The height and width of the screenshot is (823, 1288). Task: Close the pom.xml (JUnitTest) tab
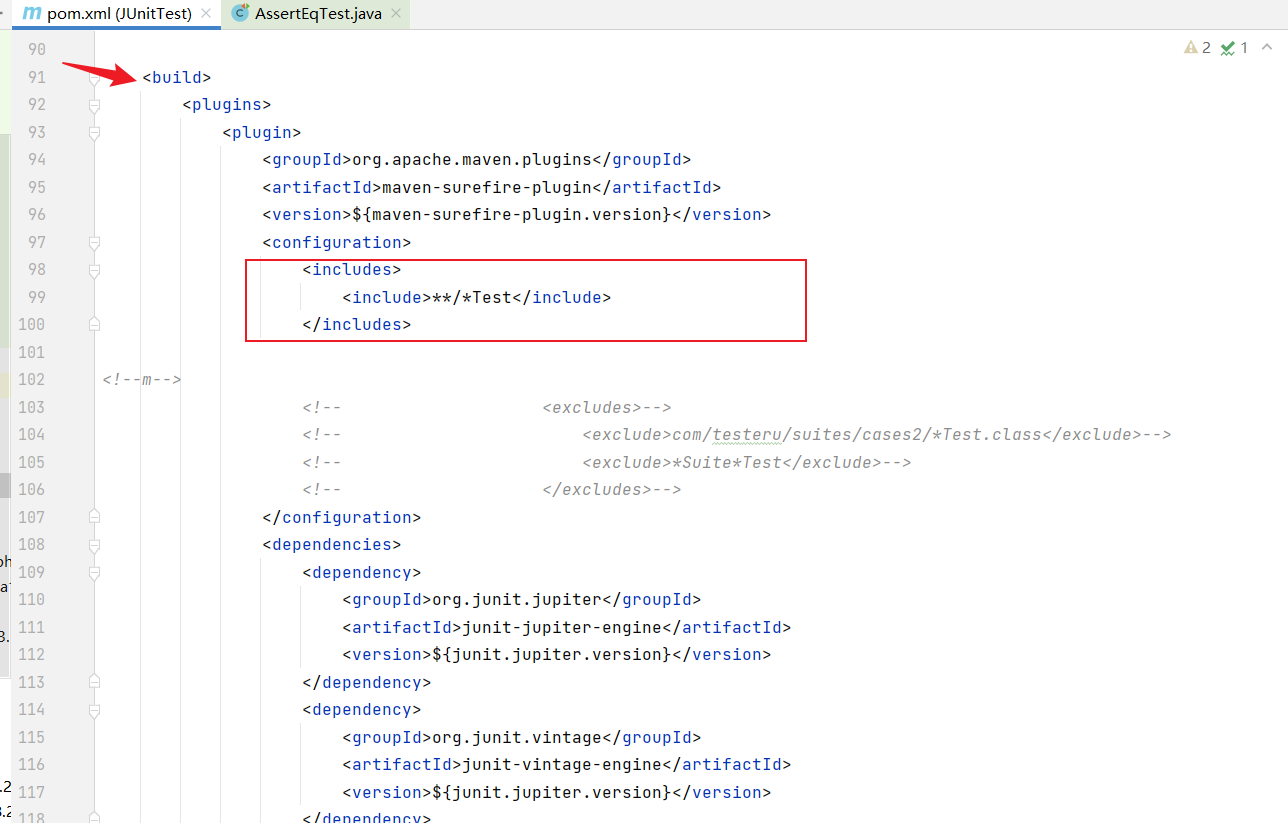(x=205, y=14)
